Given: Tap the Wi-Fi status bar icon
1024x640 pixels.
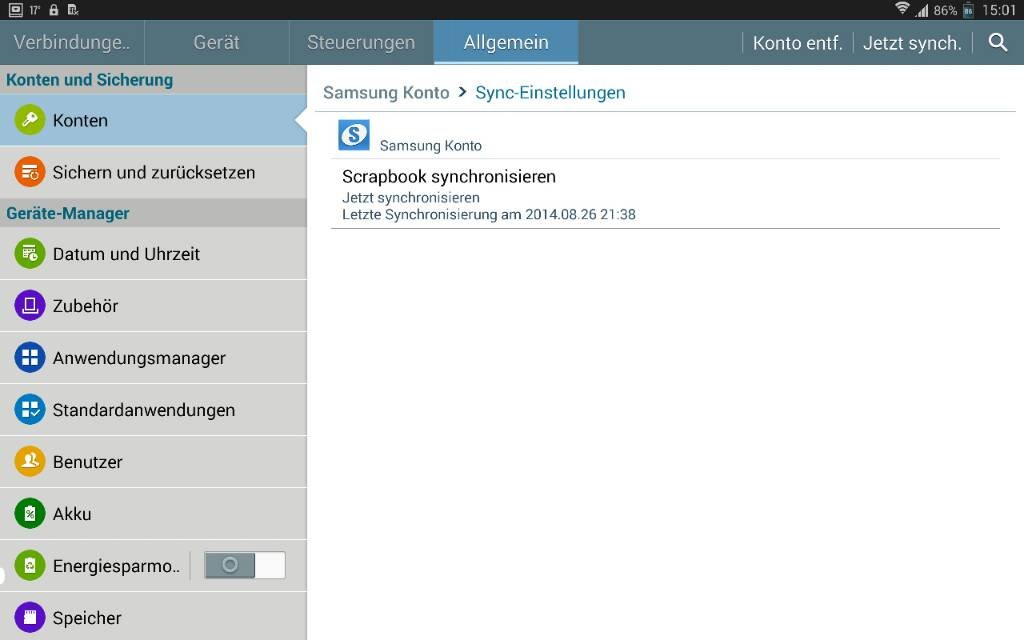Looking at the screenshot, I should 902,8.
